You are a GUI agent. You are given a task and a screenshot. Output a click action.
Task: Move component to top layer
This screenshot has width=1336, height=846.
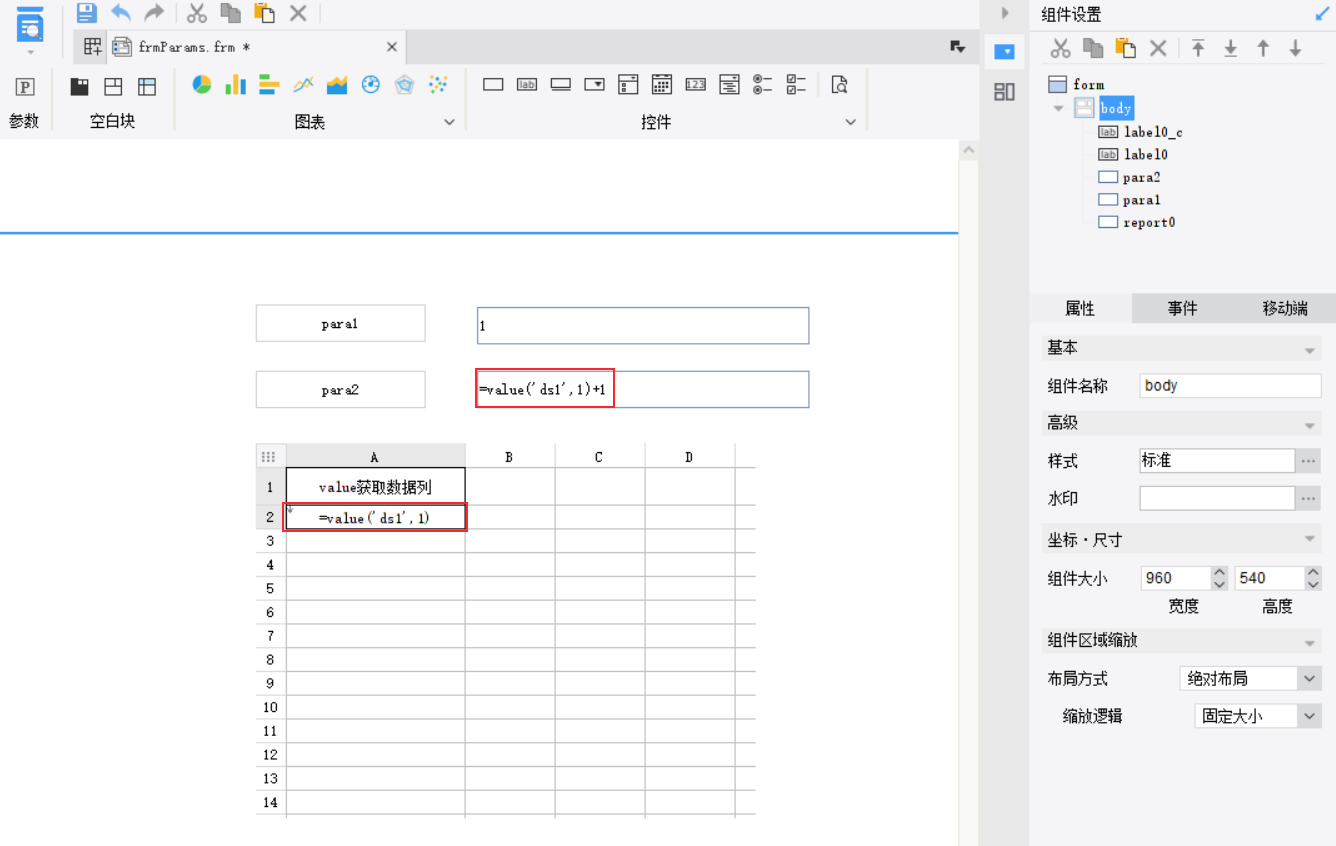1198,48
